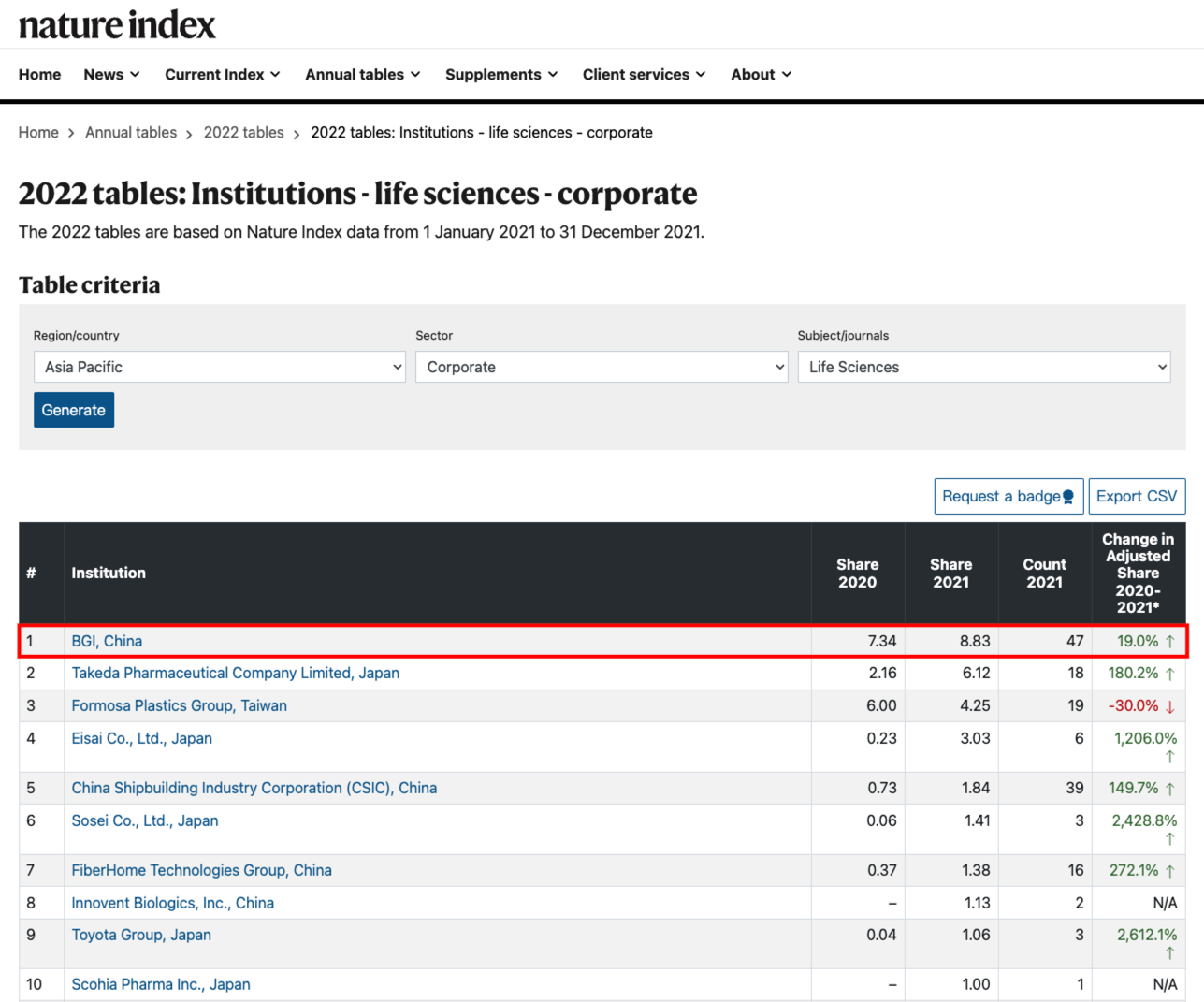Viewport: 1204px width, 1002px height.
Task: Click the 2,612.1% change value for Toyota
Action: pos(1147,935)
